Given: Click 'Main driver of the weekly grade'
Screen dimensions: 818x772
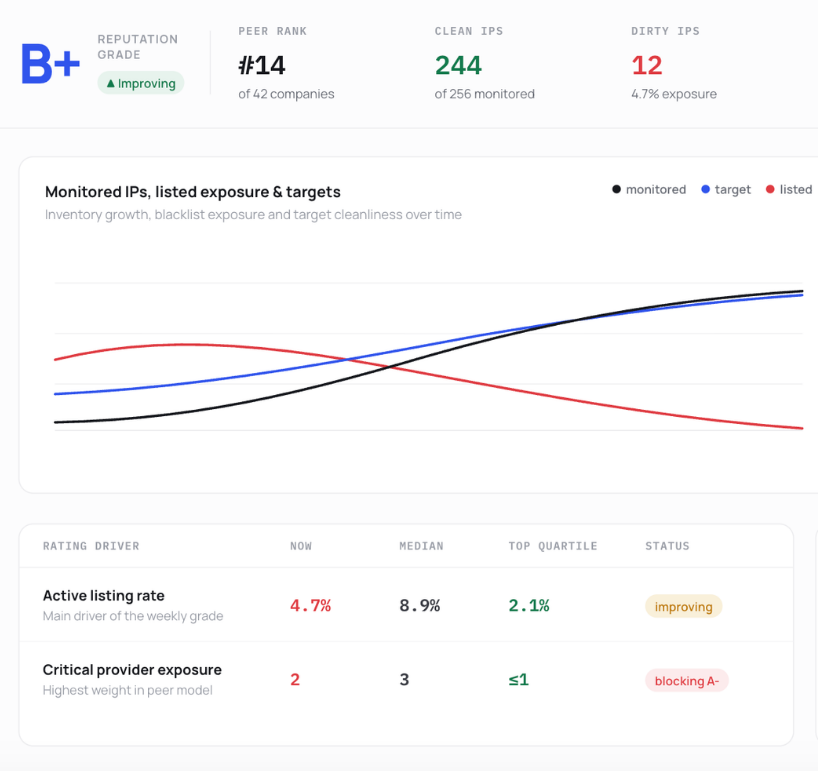Looking at the screenshot, I should click(x=133, y=616).
